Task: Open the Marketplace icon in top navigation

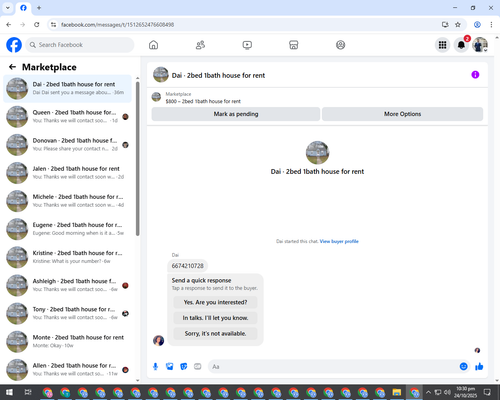Action: pos(294,45)
